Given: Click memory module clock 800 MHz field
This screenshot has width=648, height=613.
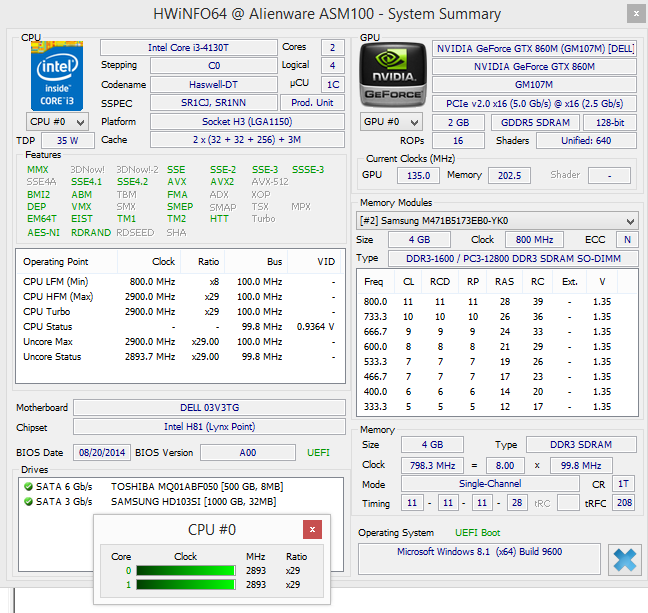Looking at the screenshot, I should point(534,239).
